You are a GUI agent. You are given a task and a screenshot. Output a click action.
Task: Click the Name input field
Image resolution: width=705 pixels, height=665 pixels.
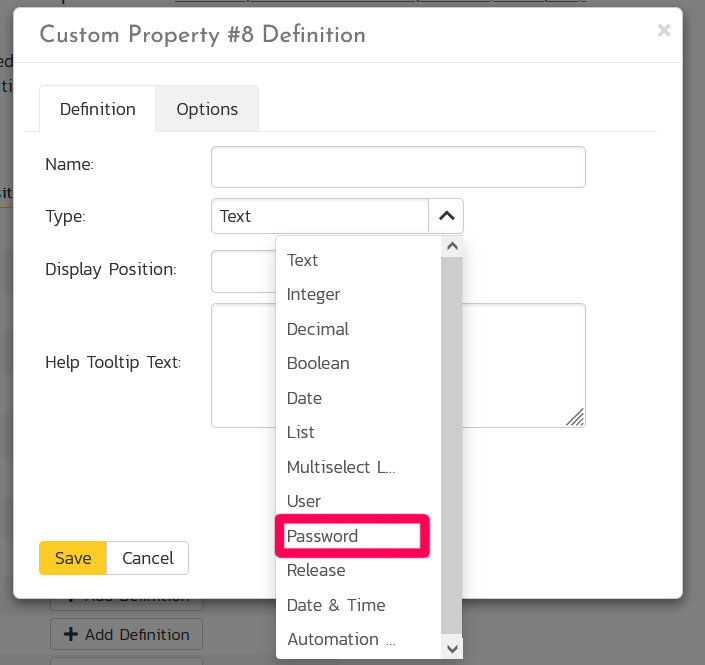397,167
